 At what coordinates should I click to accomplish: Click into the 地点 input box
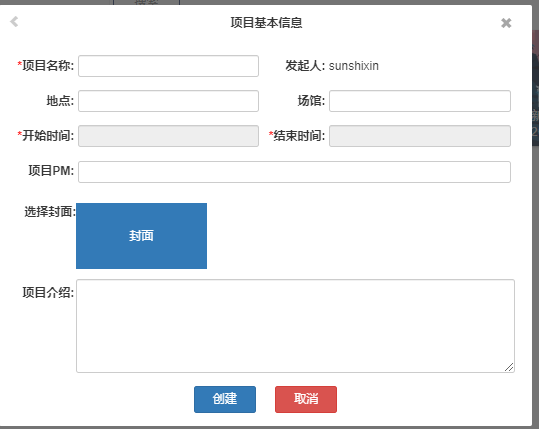click(x=168, y=101)
